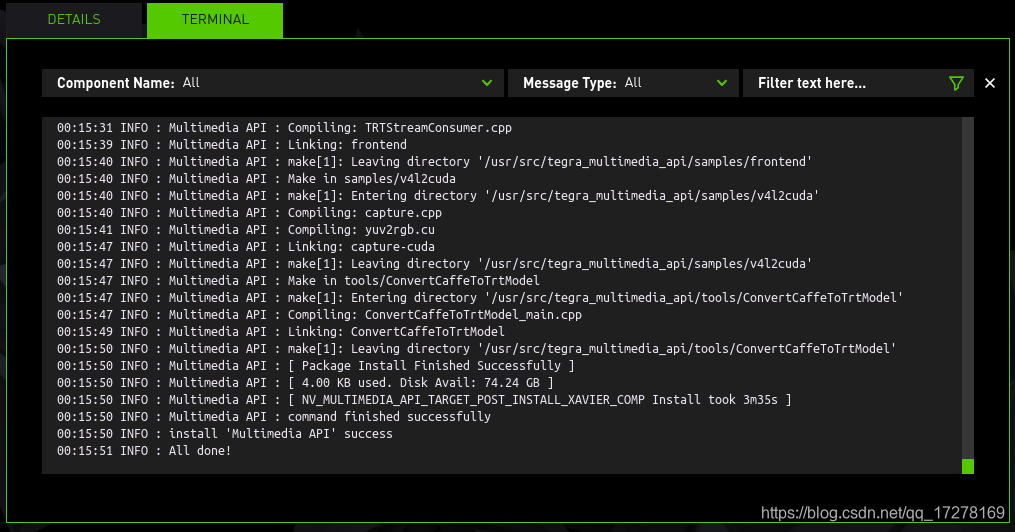Viewport: 1015px width, 532px height.
Task: Click 'Linking: capture-cuda' log line
Action: click(246, 247)
